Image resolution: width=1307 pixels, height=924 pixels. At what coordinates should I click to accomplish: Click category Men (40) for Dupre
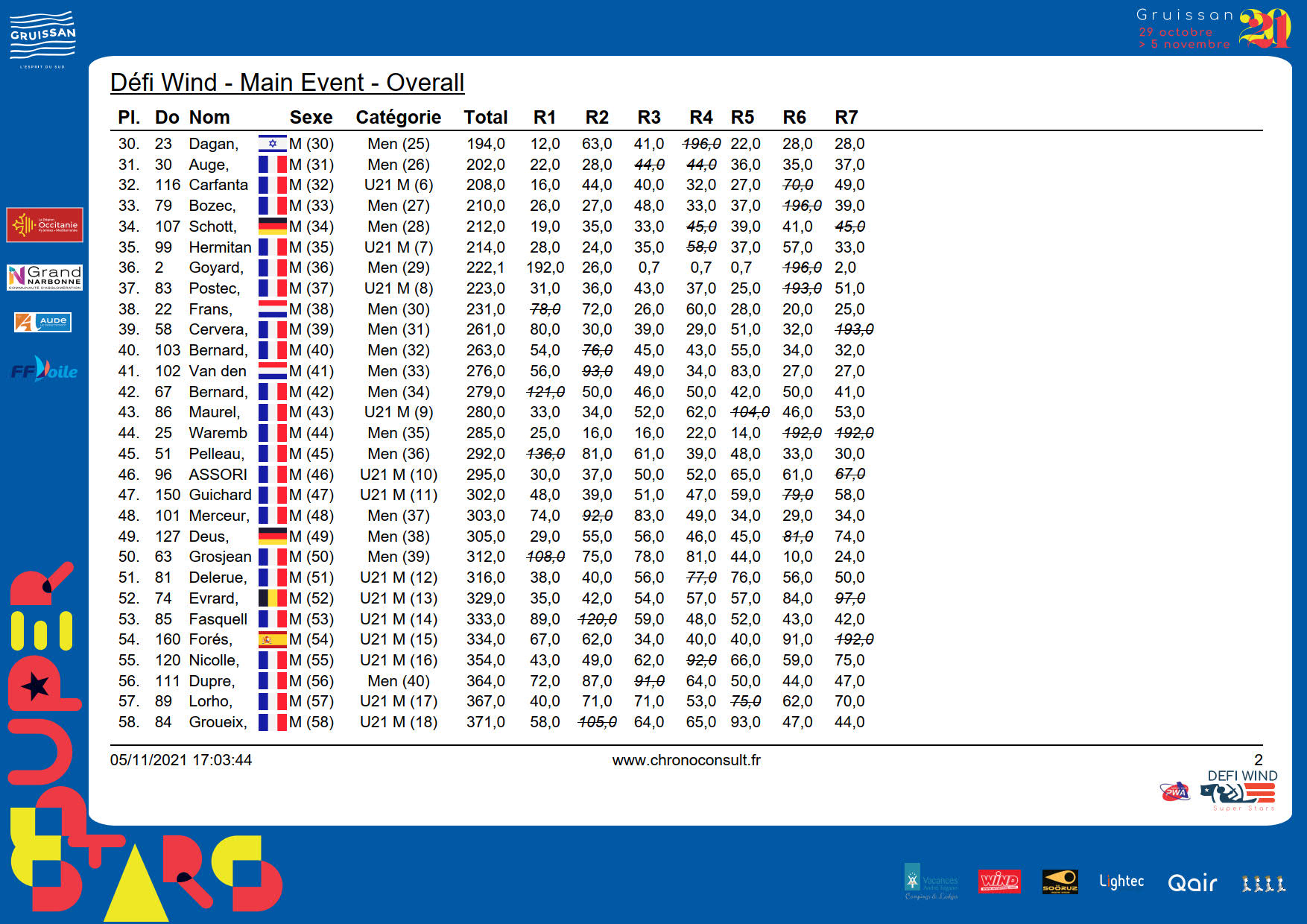coord(399,681)
